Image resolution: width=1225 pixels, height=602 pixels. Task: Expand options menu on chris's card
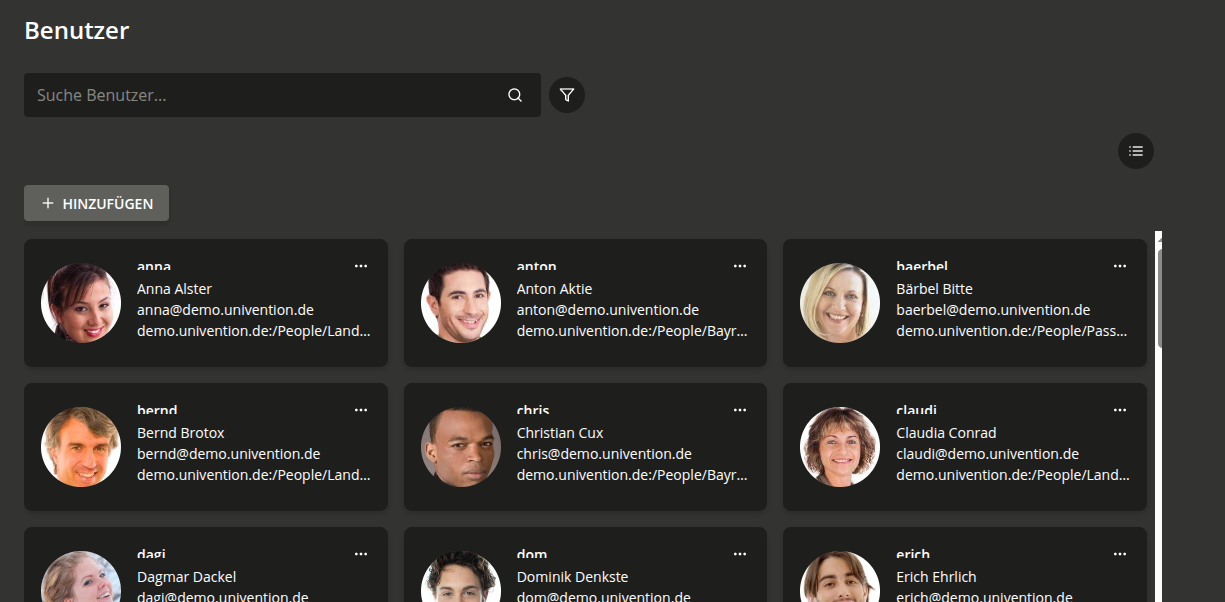pyautogui.click(x=740, y=410)
